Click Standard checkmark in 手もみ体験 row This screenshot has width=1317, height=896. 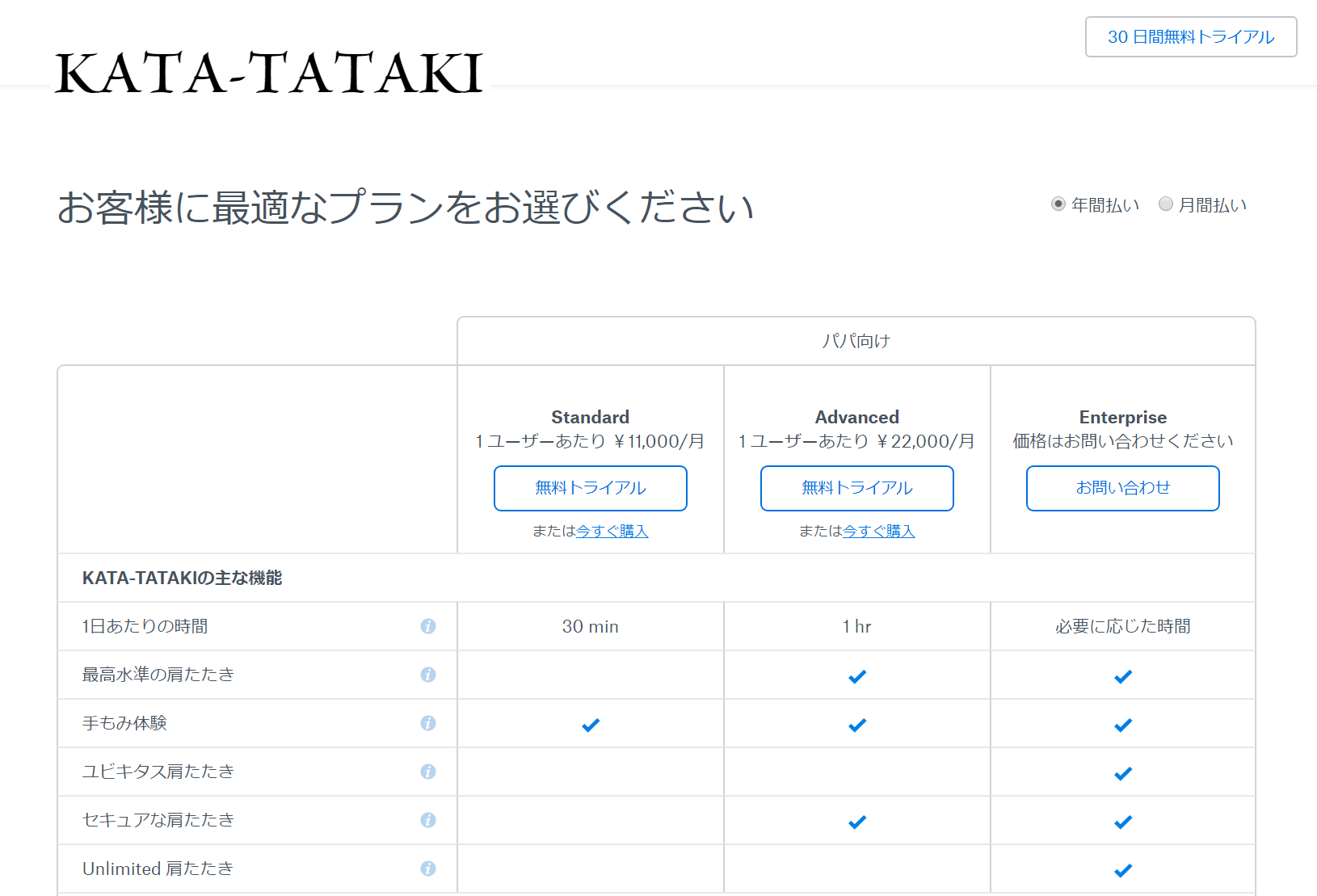click(x=591, y=725)
